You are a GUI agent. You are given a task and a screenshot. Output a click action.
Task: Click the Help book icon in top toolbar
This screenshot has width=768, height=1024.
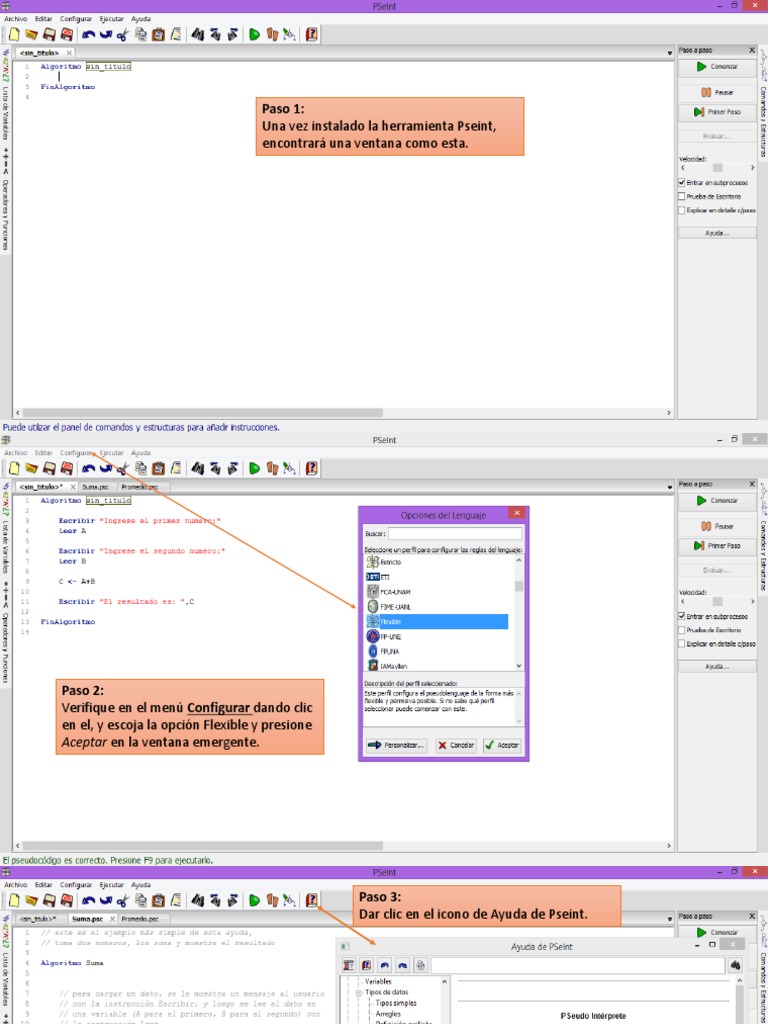tap(311, 34)
